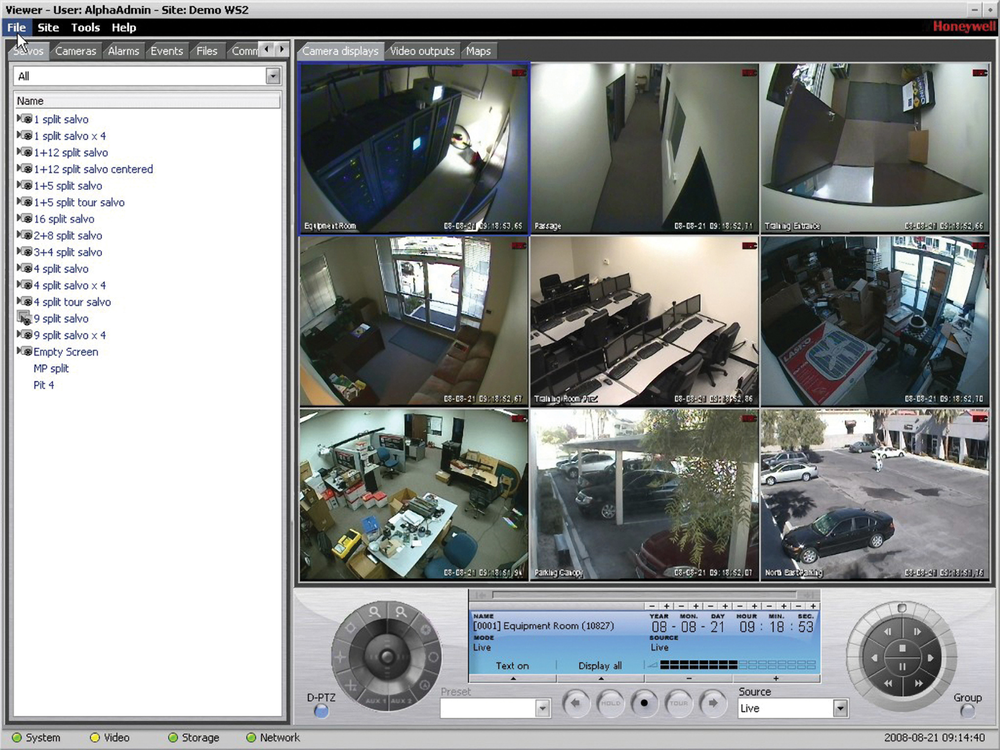Select the 16 split salvo item
Viewport: 1000px width, 750px height.
click(x=64, y=219)
